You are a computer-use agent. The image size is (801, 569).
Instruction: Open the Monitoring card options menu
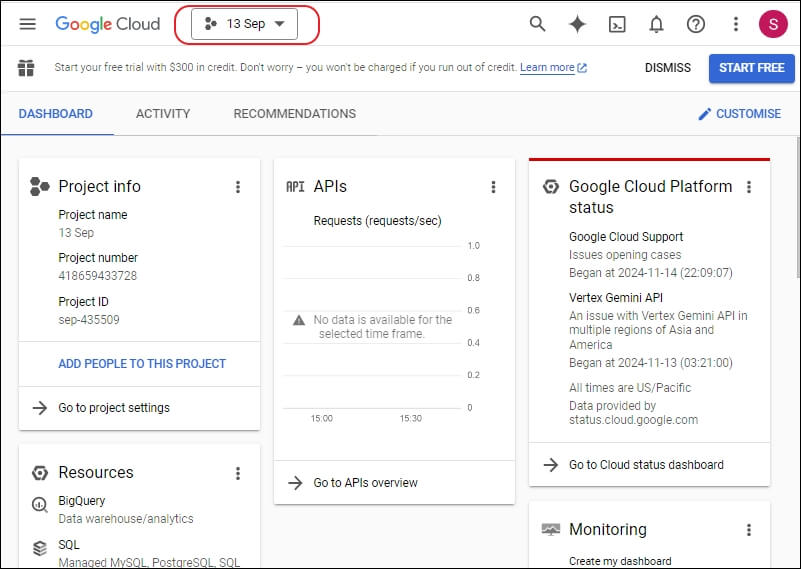(749, 530)
